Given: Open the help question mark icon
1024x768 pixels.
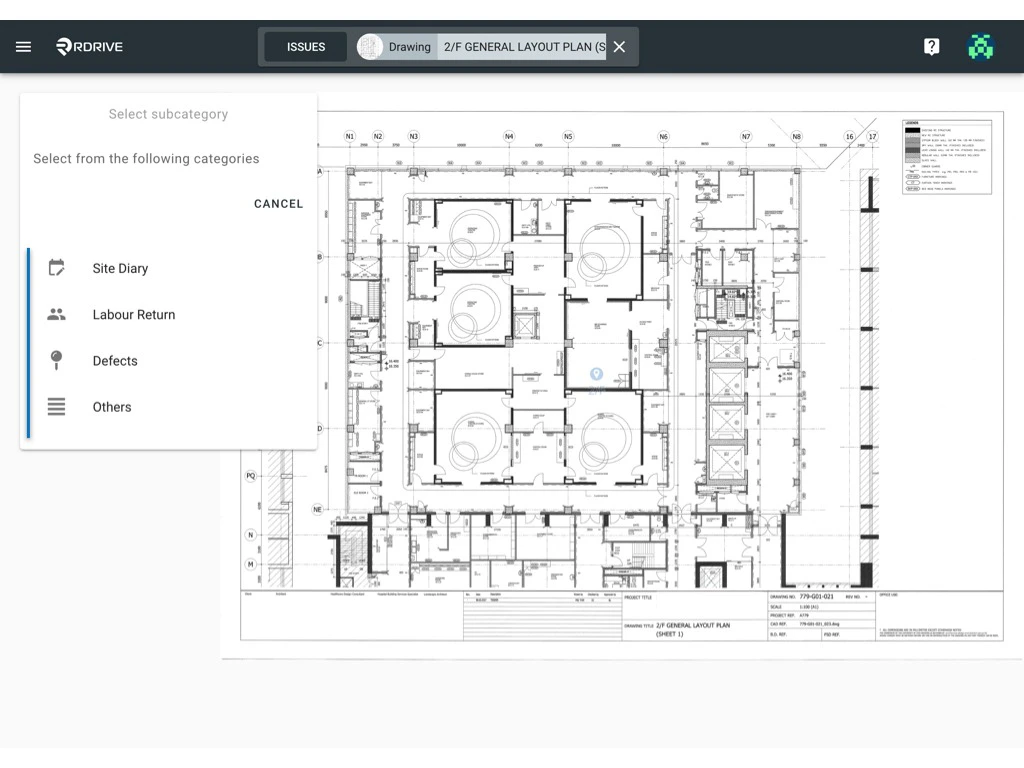Looking at the screenshot, I should click(931, 46).
